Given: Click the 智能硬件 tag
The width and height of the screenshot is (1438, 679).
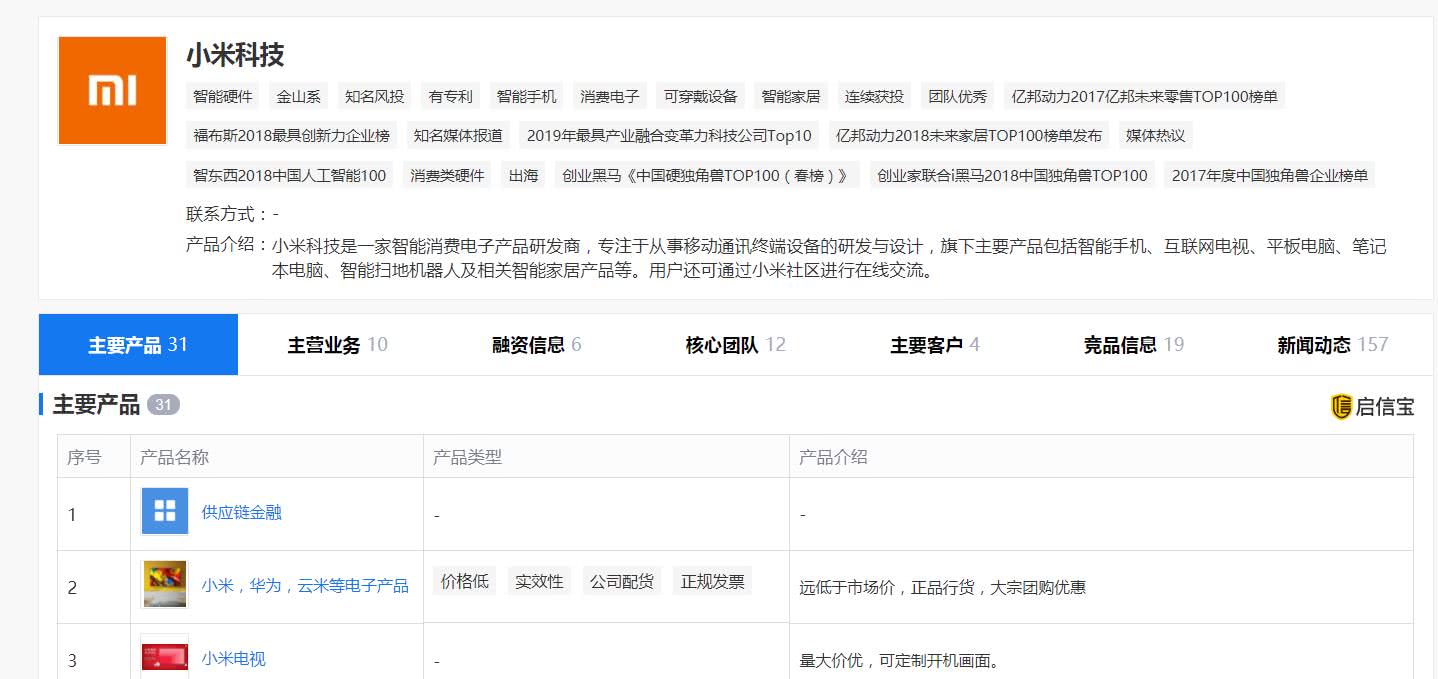Looking at the screenshot, I should (223, 96).
